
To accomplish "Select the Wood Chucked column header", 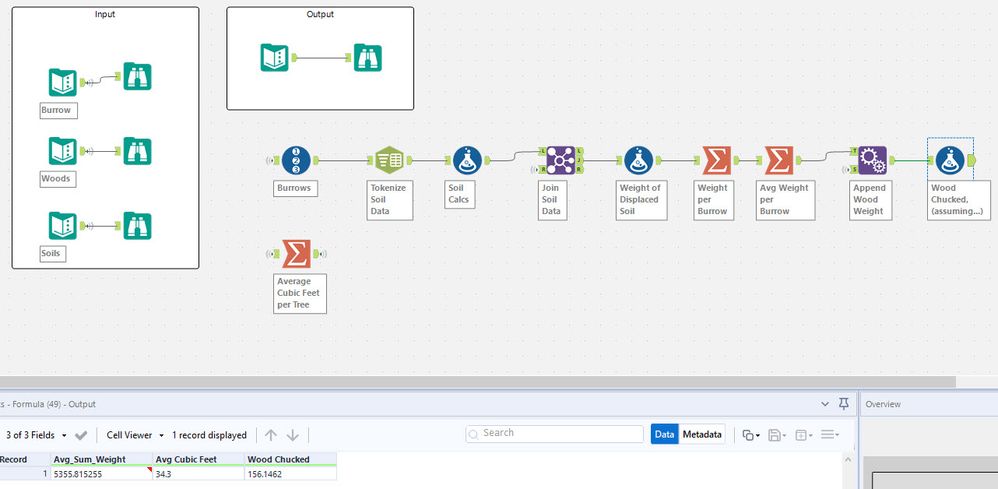I will click(290, 459).
